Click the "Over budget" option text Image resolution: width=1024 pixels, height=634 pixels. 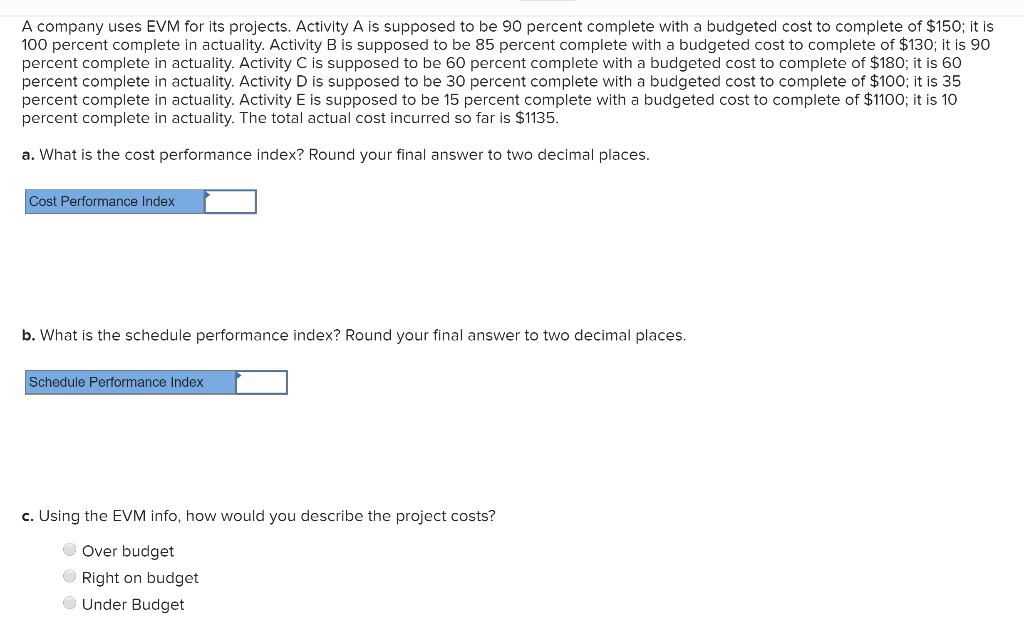coord(128,551)
